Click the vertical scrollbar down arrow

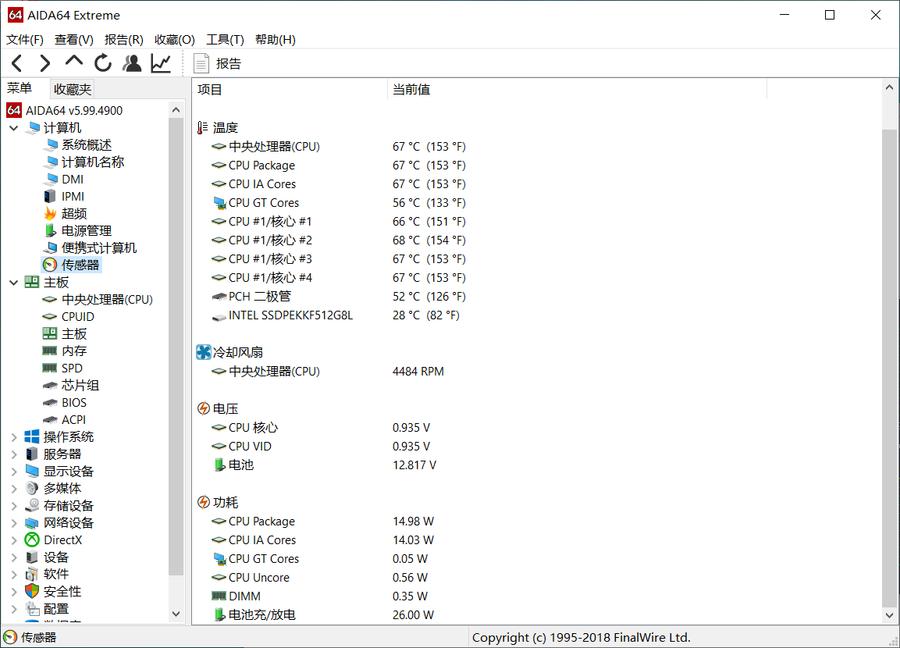point(890,617)
